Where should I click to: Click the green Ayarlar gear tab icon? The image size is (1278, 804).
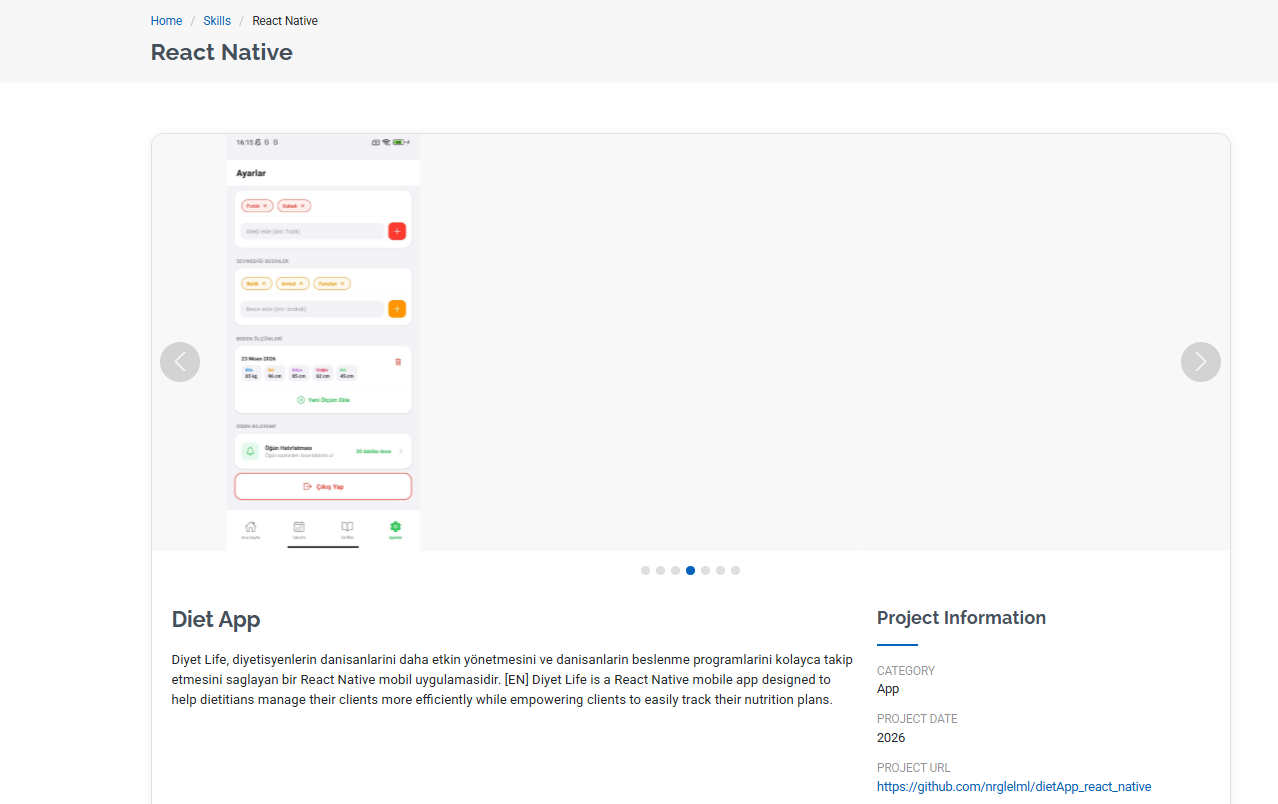[x=395, y=527]
